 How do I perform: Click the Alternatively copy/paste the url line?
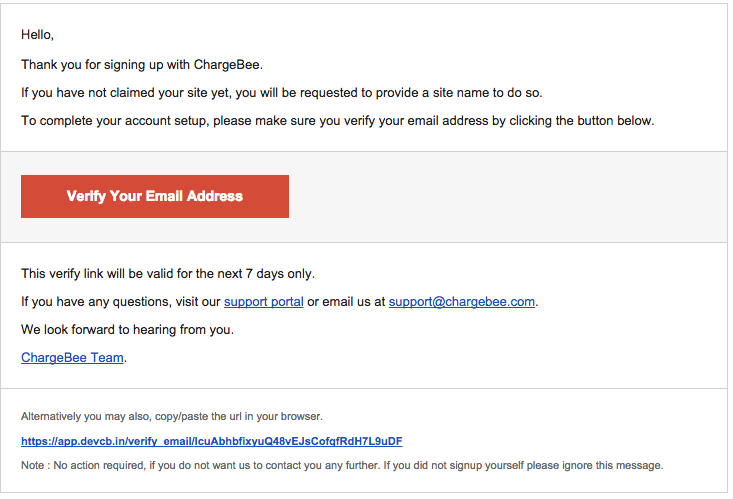[172, 416]
